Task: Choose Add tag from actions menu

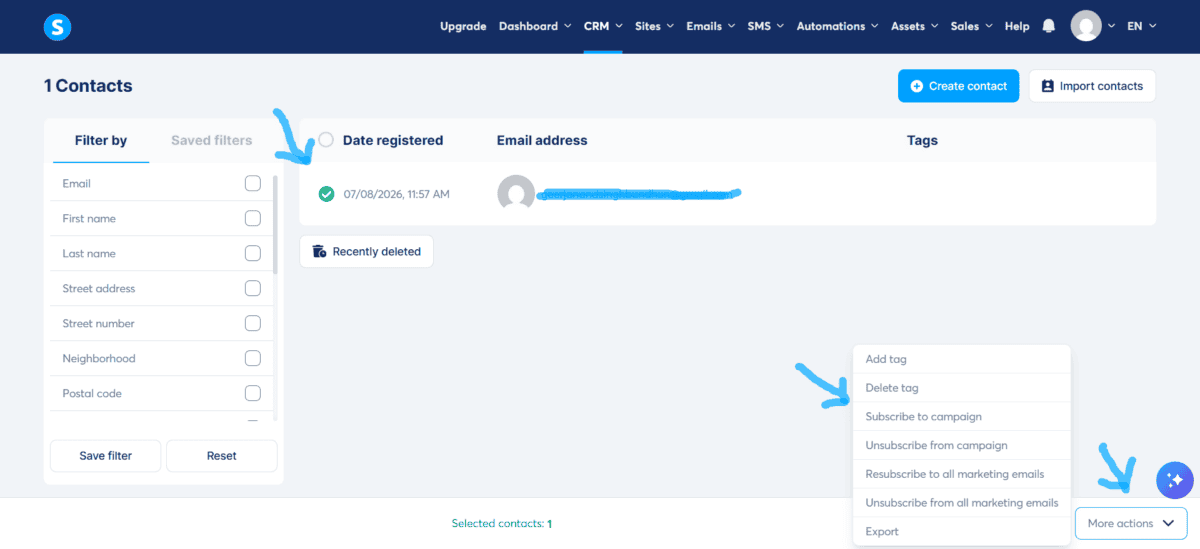Action: point(962,359)
